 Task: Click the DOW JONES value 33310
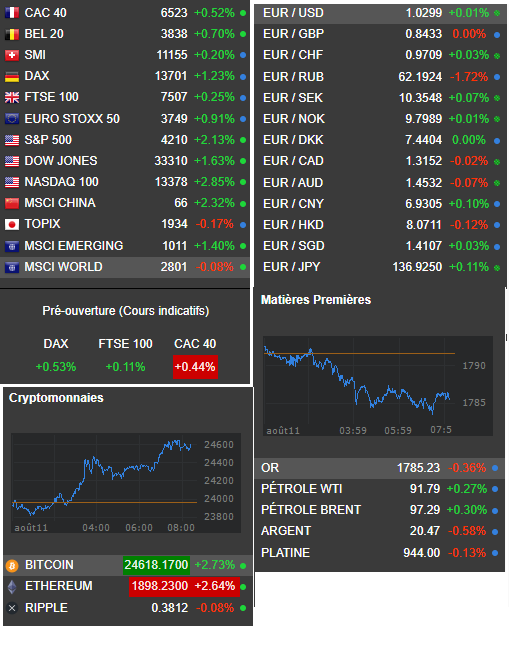tap(171, 161)
